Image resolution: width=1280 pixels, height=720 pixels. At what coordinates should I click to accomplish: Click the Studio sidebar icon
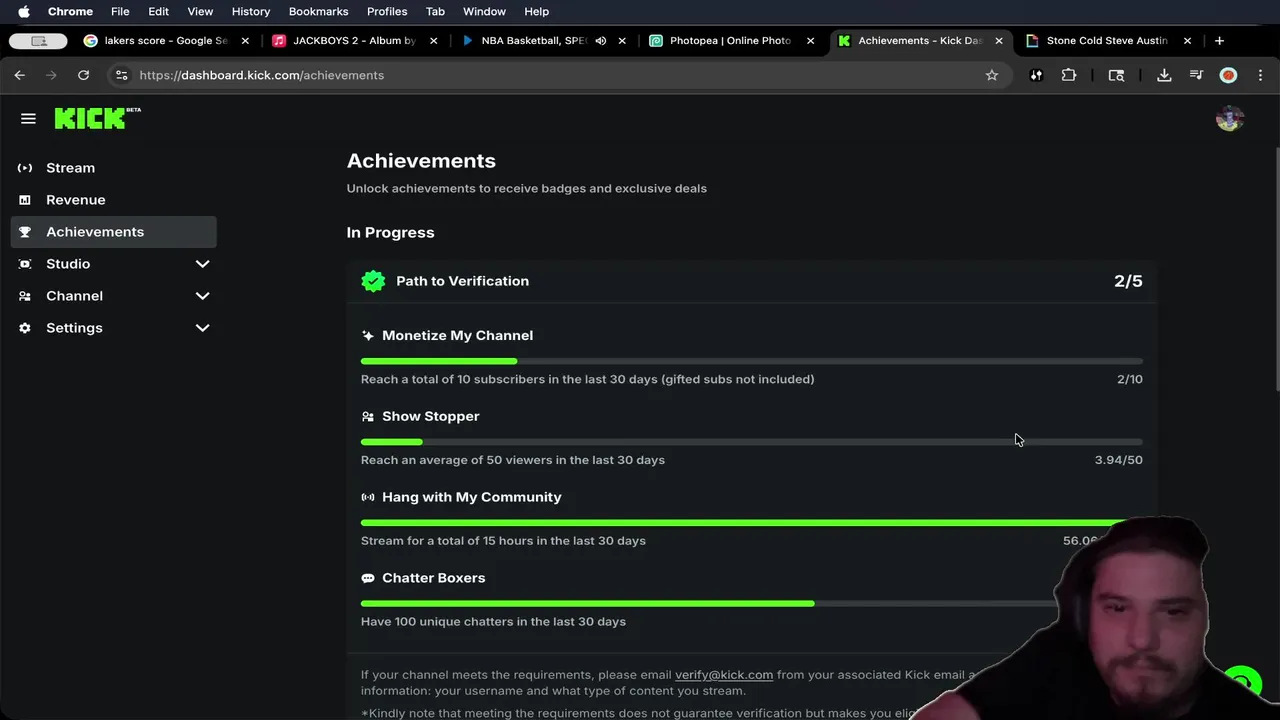point(25,264)
